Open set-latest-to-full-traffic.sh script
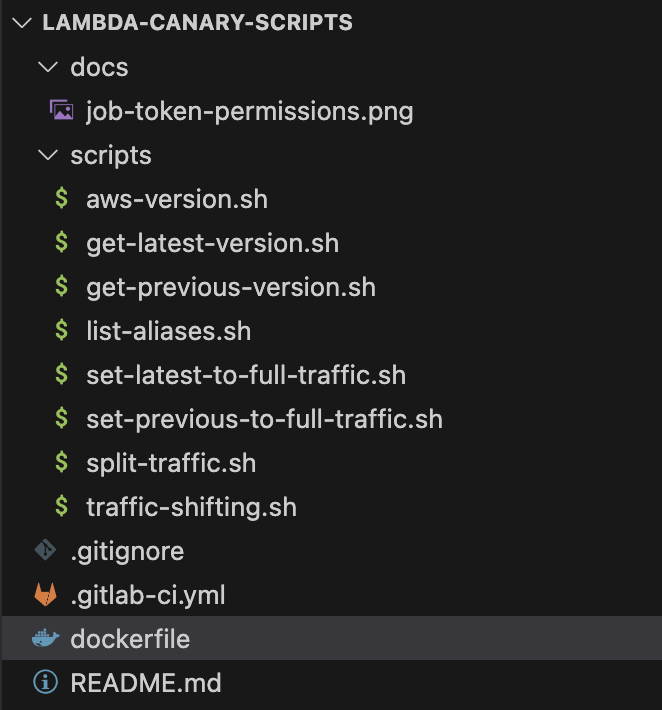Image resolution: width=662 pixels, height=710 pixels. [x=246, y=375]
